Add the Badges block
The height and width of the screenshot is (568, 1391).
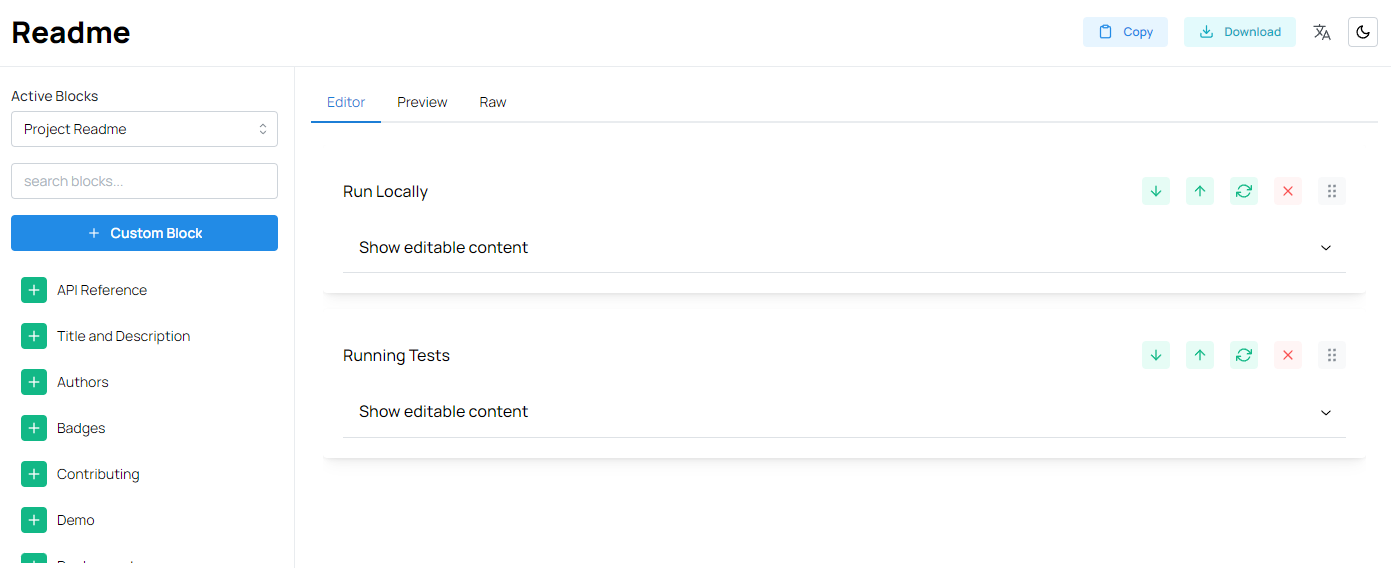tap(34, 428)
